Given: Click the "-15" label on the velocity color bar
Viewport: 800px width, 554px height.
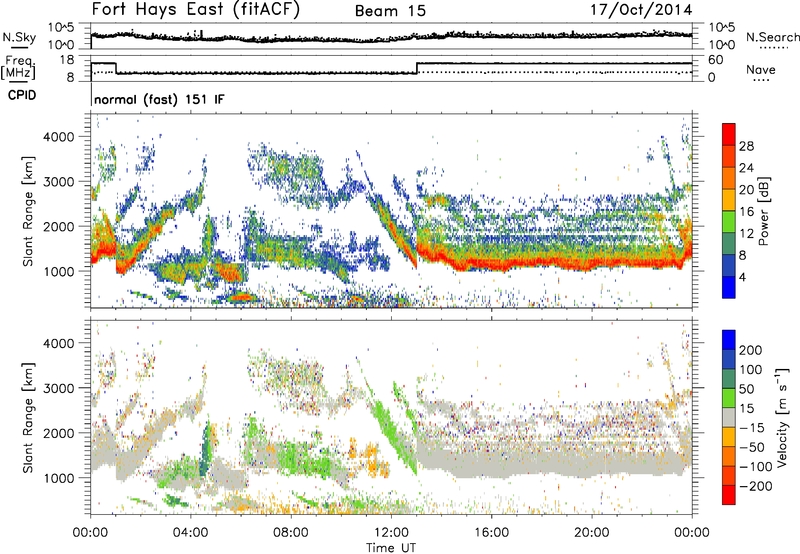Looking at the screenshot, I should [752, 428].
